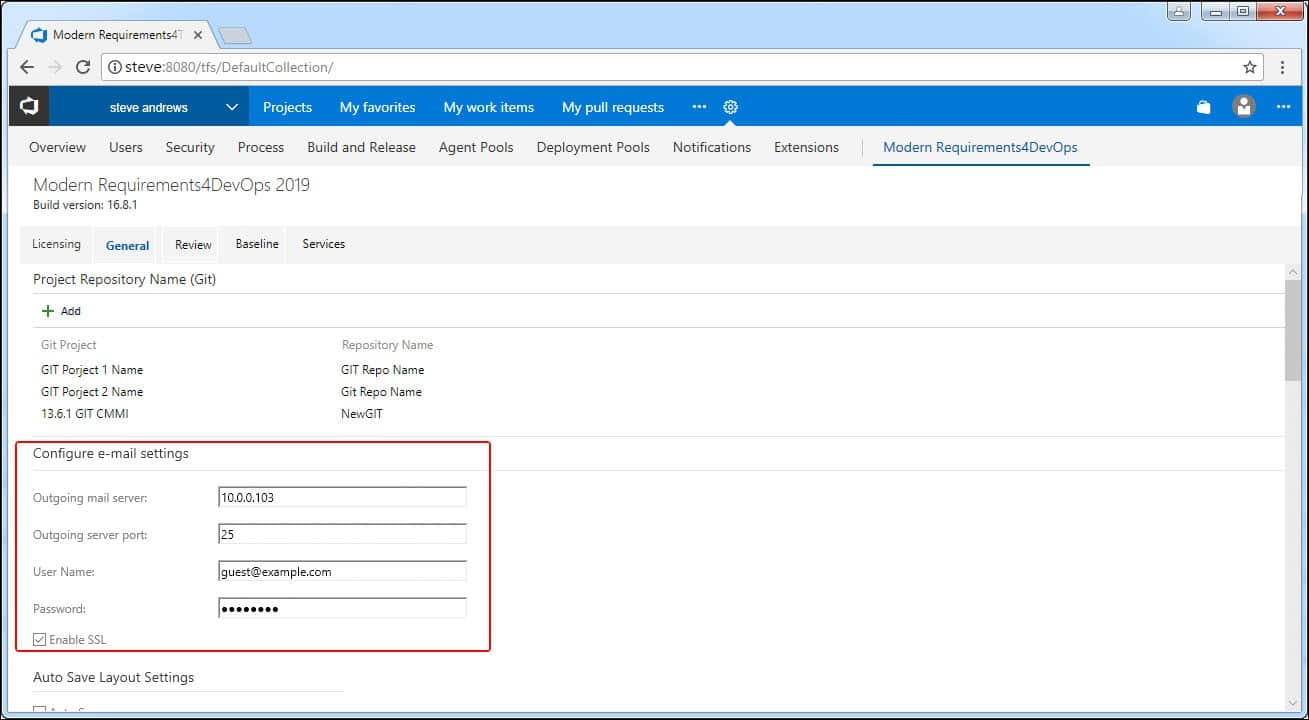Open My favorites

coord(377,107)
